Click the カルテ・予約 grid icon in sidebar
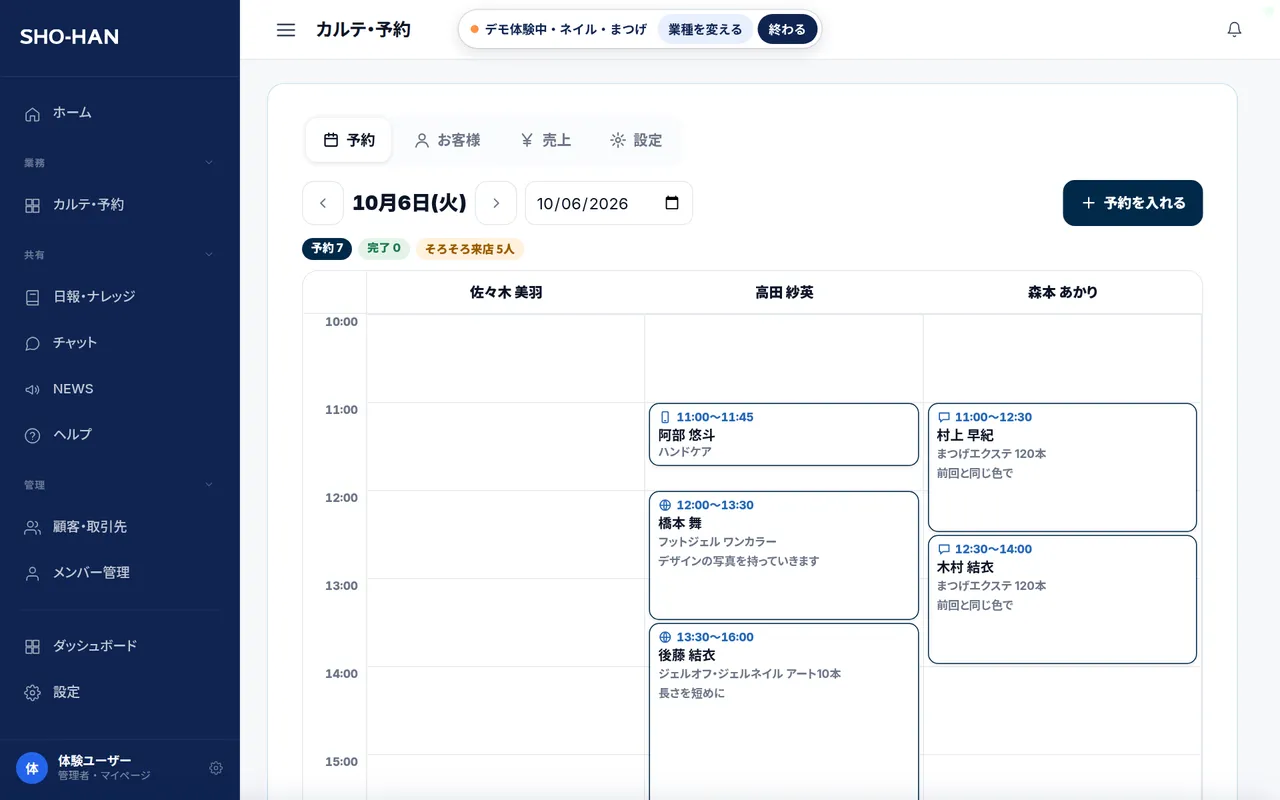This screenshot has height=800, width=1280. pyautogui.click(x=32, y=205)
